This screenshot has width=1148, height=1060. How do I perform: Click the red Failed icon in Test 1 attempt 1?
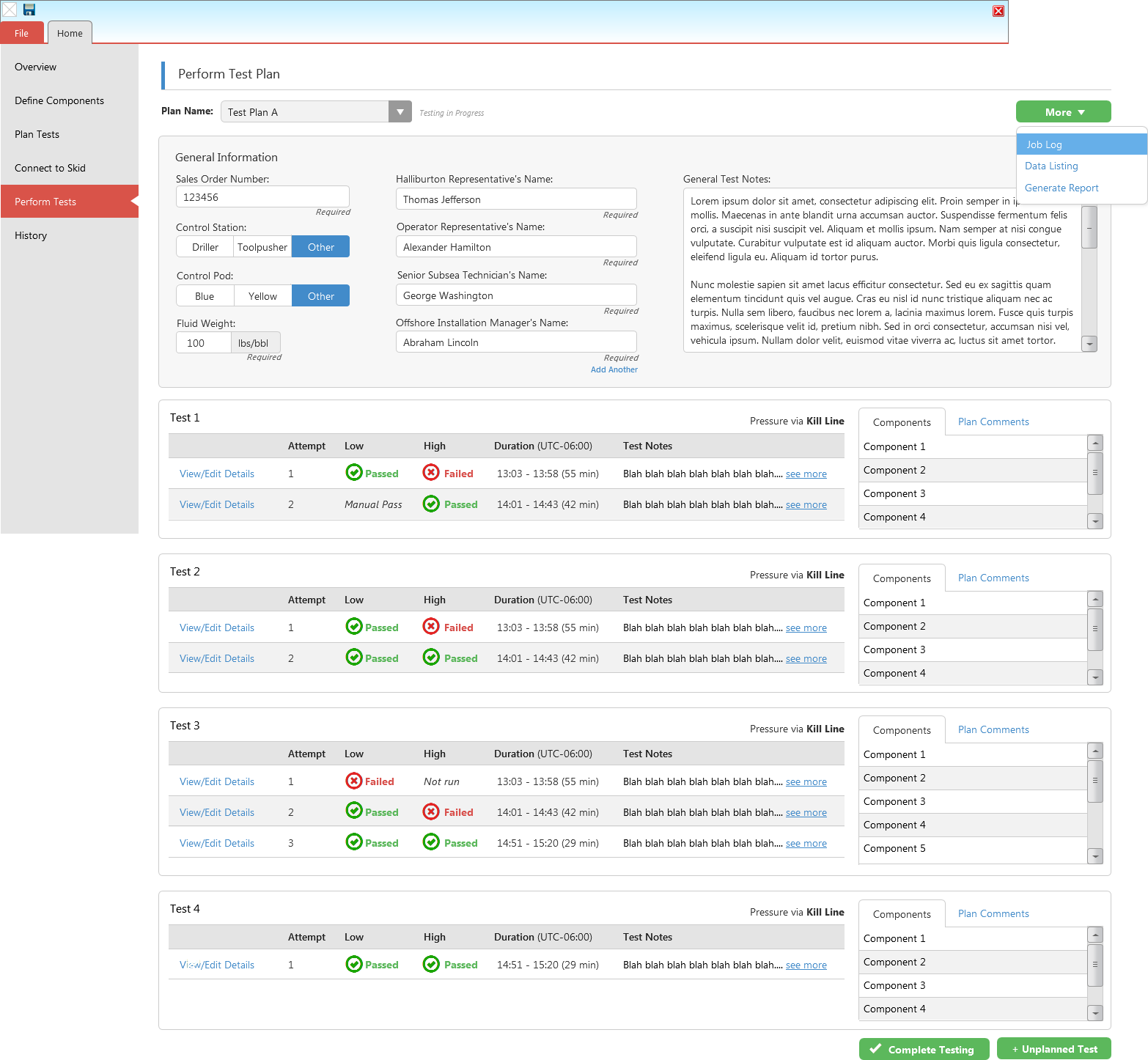(431, 473)
